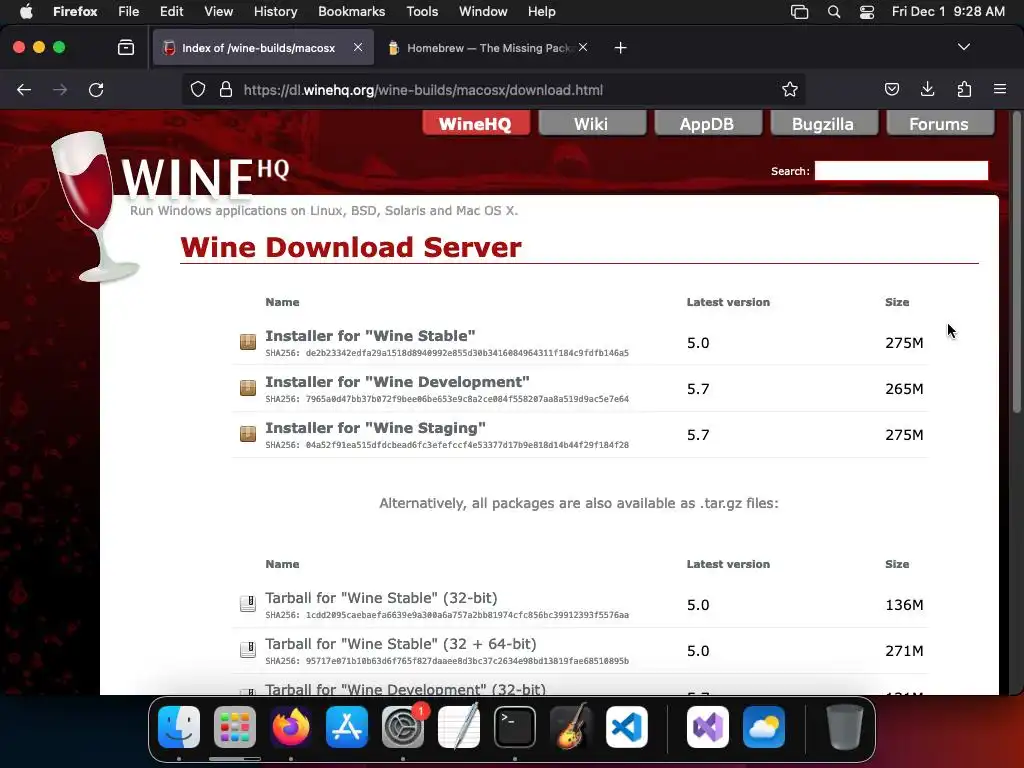Viewport: 1024px width, 768px height.
Task: Click package icon beside Wine Development installer
Action: point(248,388)
